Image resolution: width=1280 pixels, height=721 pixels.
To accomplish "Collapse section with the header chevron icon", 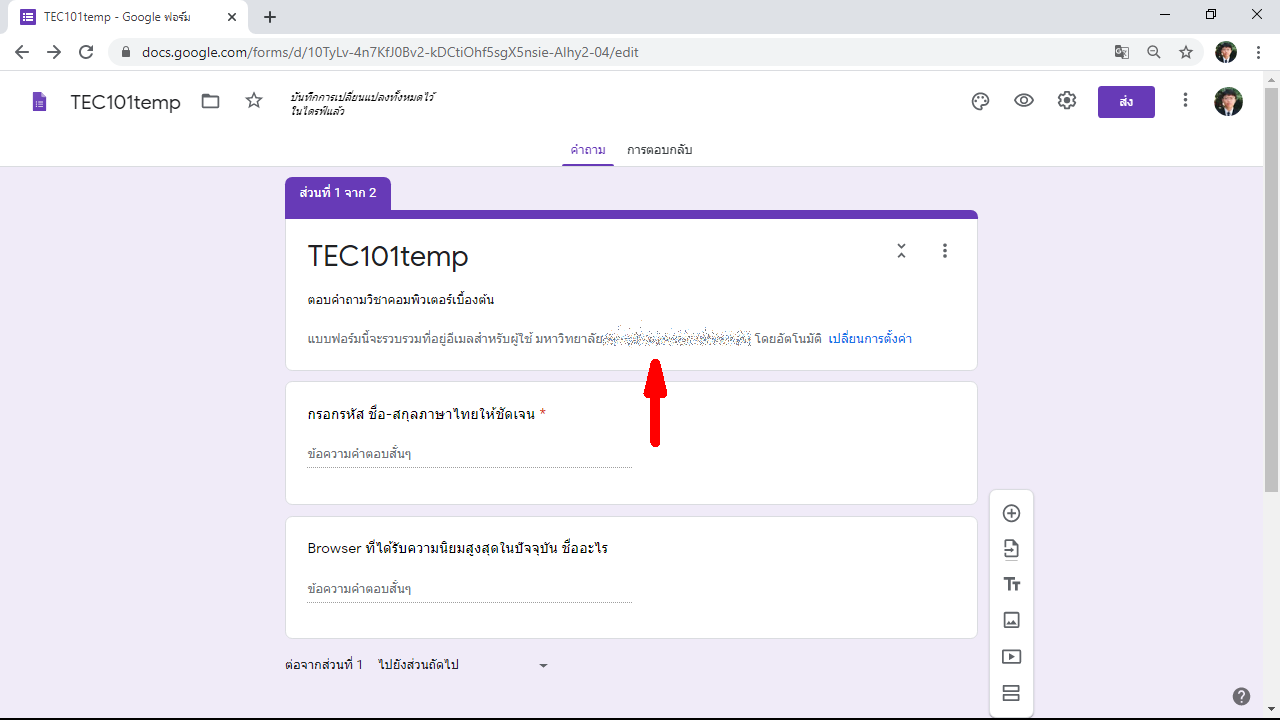I will pyautogui.click(x=901, y=251).
